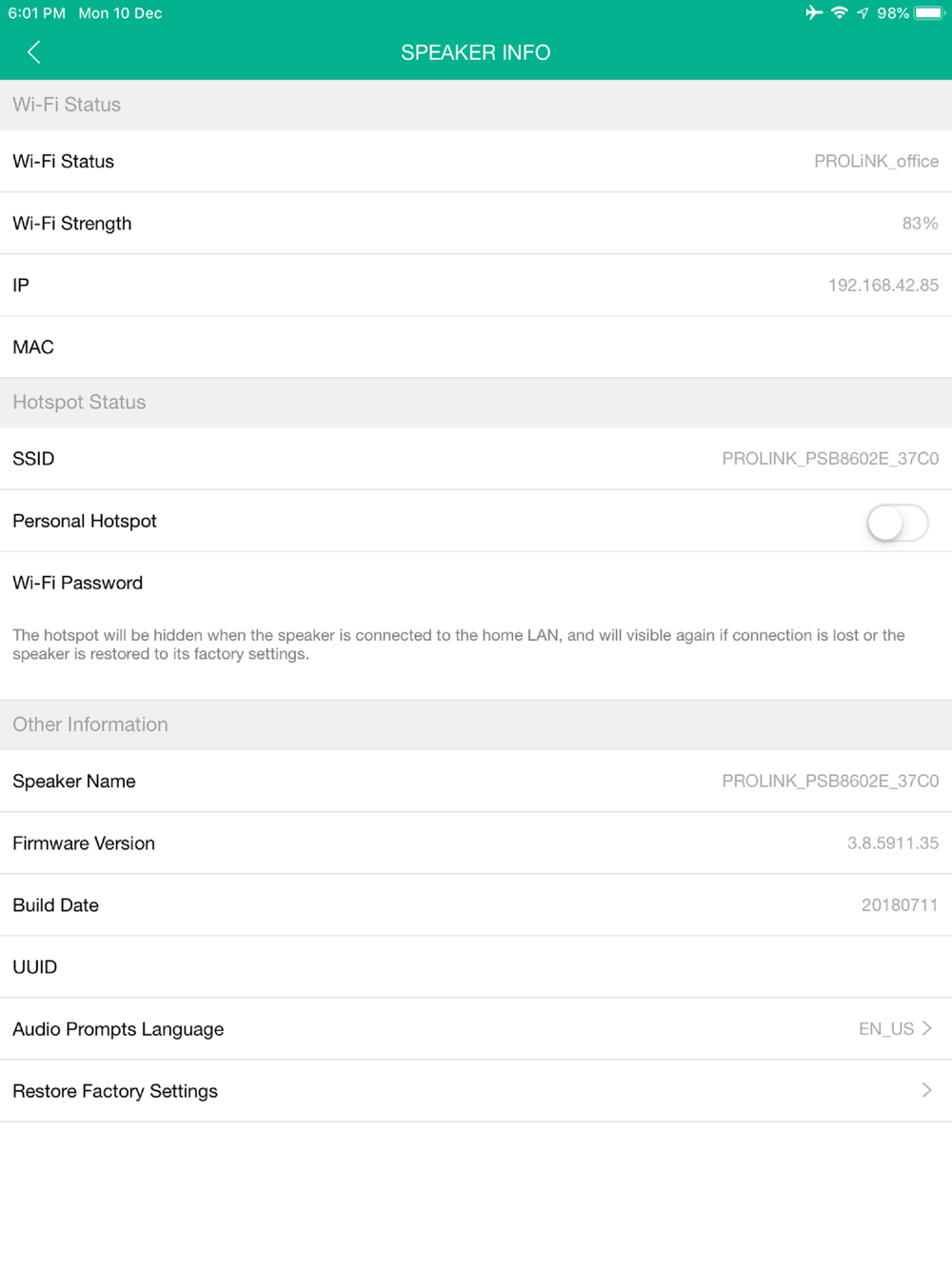
Task: Tap the Wi-Fi signal status icon
Action: (839, 13)
